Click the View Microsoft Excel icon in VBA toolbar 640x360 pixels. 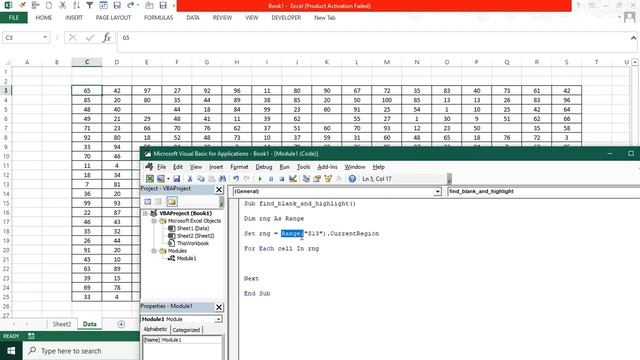[150, 179]
